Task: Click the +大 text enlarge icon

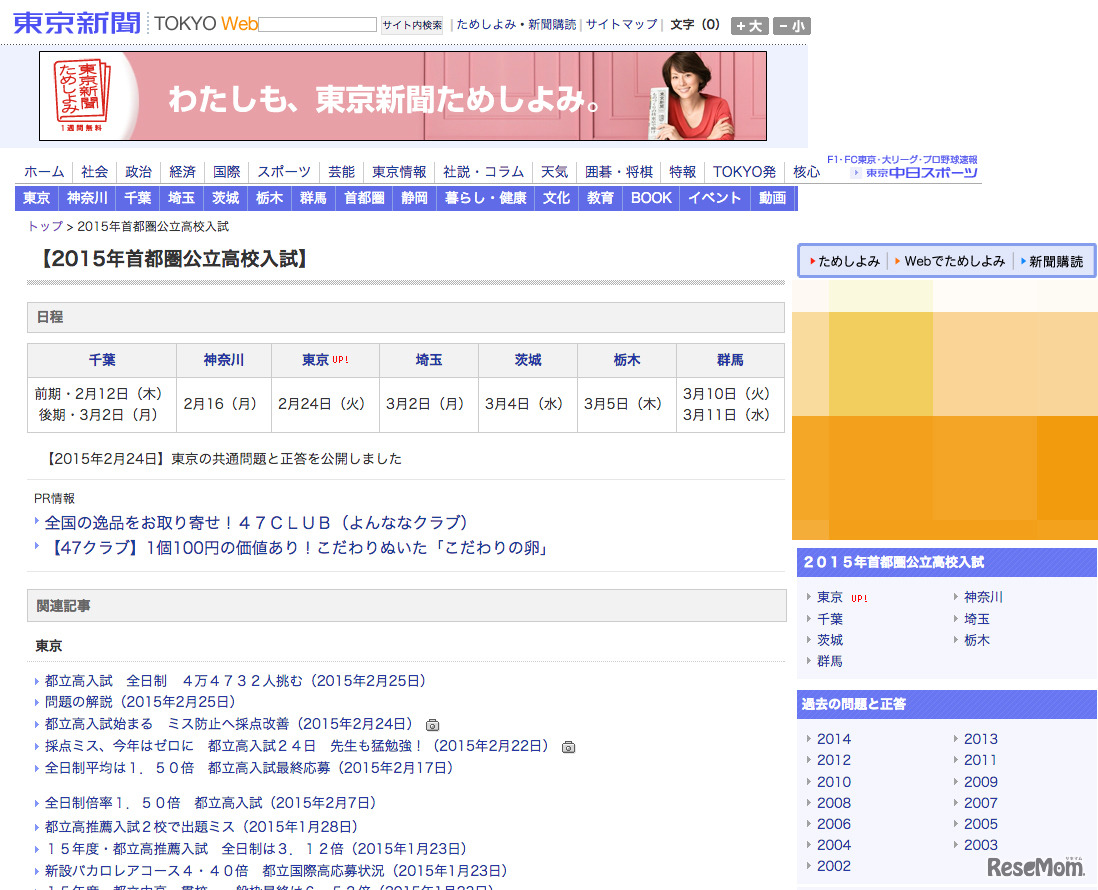Action: (748, 25)
